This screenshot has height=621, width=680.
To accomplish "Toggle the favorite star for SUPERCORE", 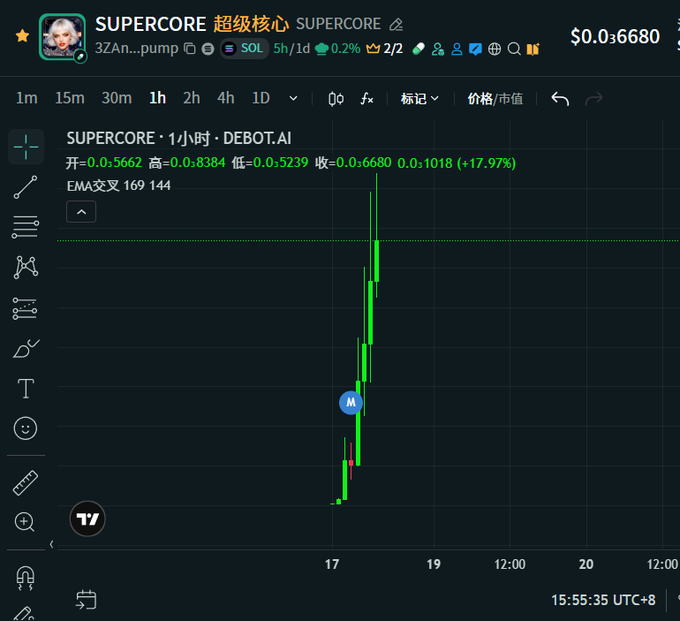I will point(22,36).
